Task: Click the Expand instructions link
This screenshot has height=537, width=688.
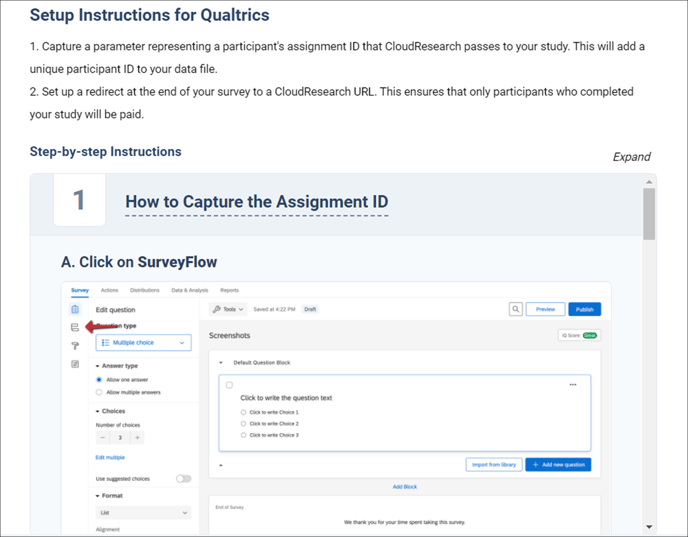Action: (631, 157)
